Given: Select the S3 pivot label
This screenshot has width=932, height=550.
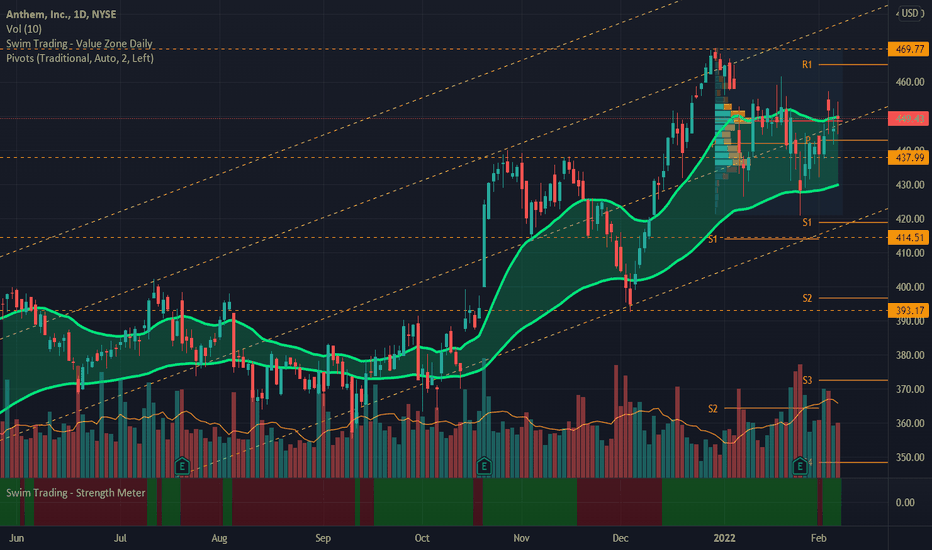Looking at the screenshot, I should (807, 380).
